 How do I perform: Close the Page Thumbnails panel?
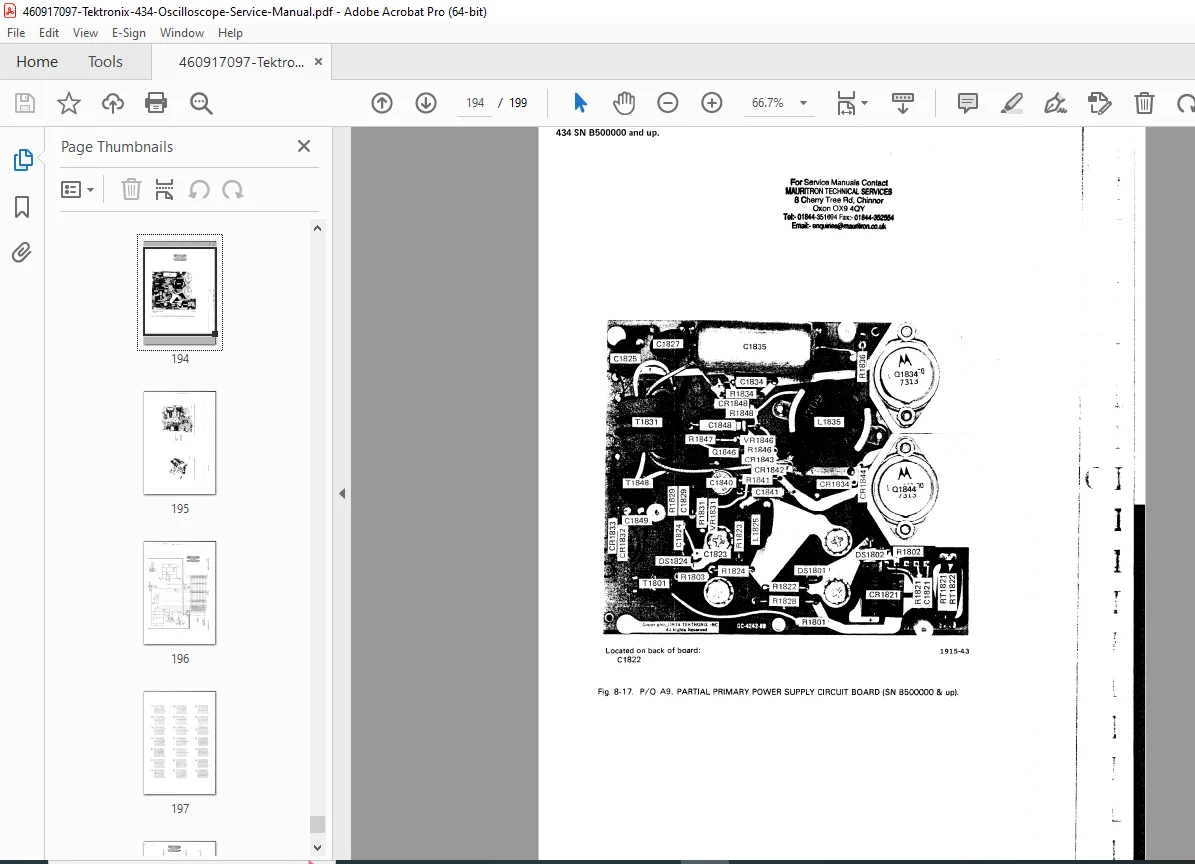click(304, 146)
